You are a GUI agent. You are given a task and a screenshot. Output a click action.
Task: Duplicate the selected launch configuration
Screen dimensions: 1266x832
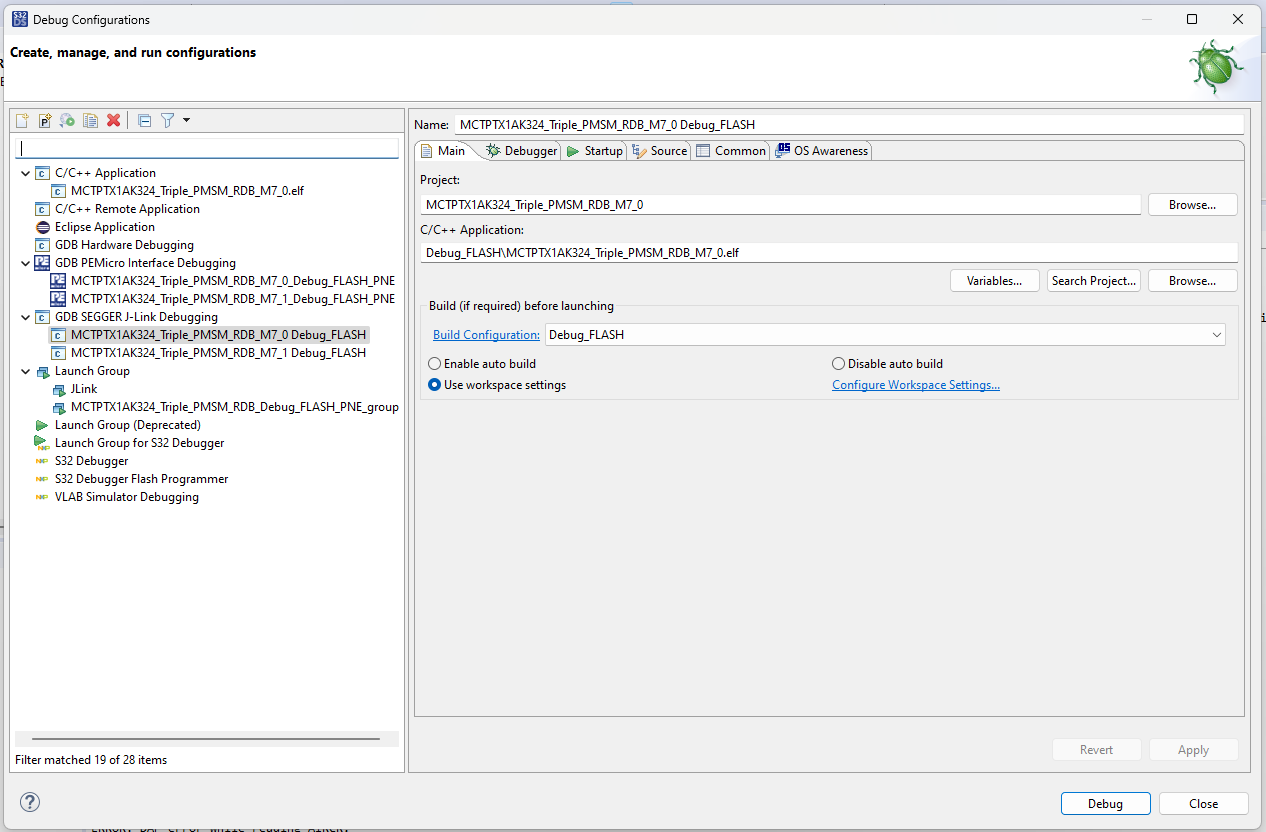tap(90, 120)
